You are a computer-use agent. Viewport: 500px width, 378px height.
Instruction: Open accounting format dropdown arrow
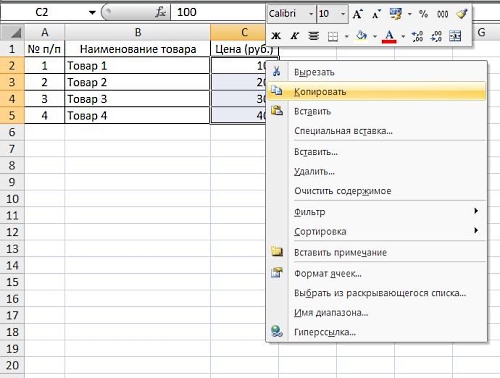[410, 14]
